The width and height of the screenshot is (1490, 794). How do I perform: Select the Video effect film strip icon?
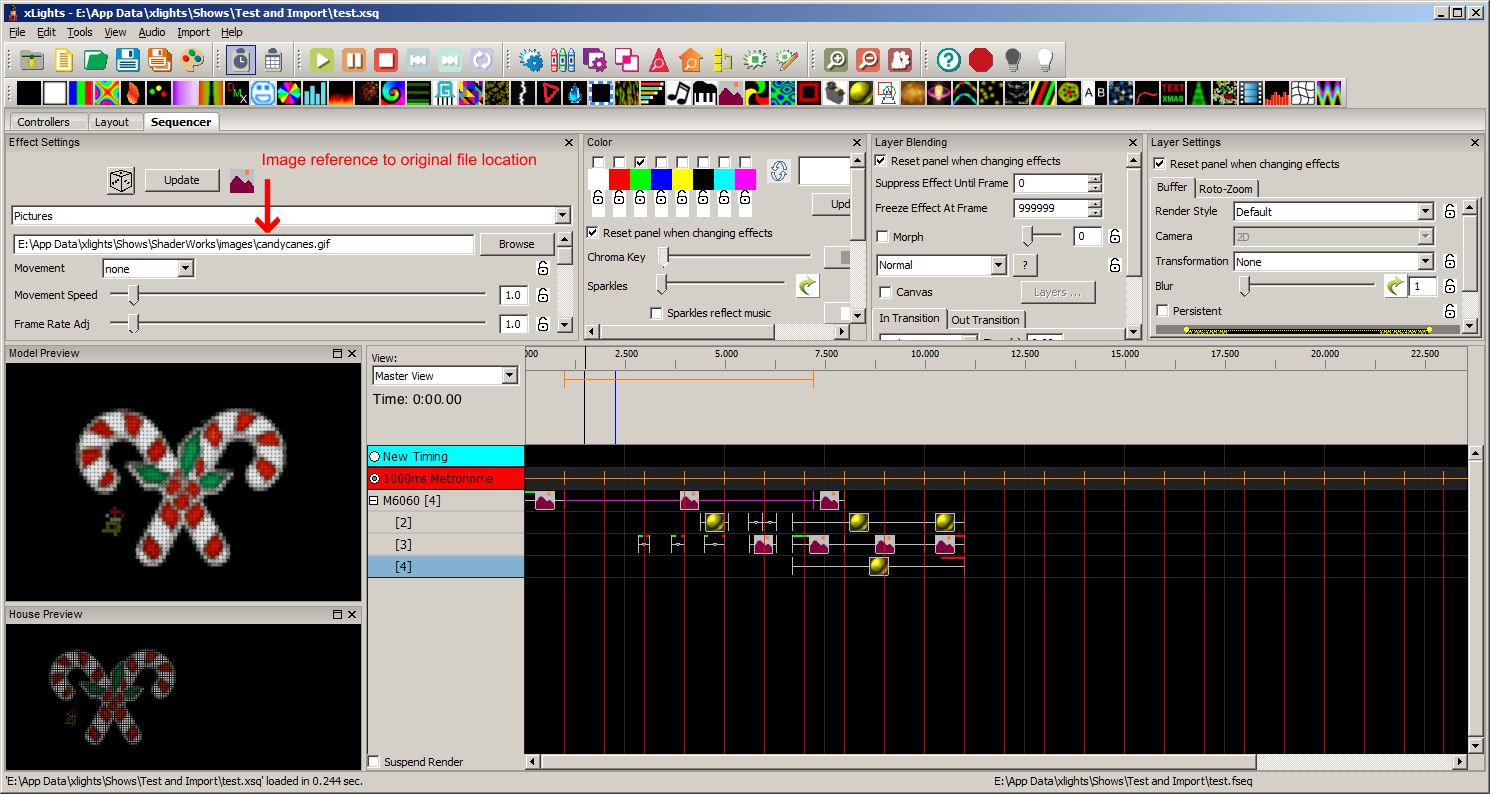point(1250,93)
